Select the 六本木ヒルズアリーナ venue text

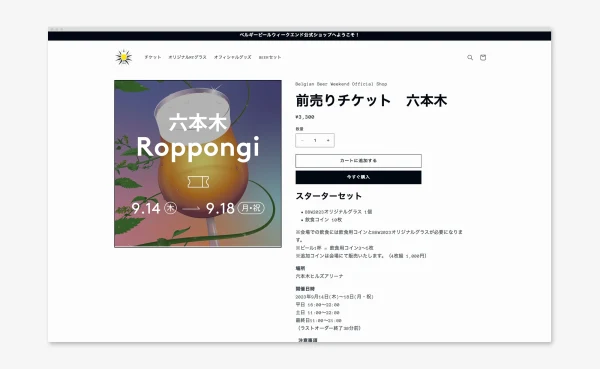[x=320, y=276]
